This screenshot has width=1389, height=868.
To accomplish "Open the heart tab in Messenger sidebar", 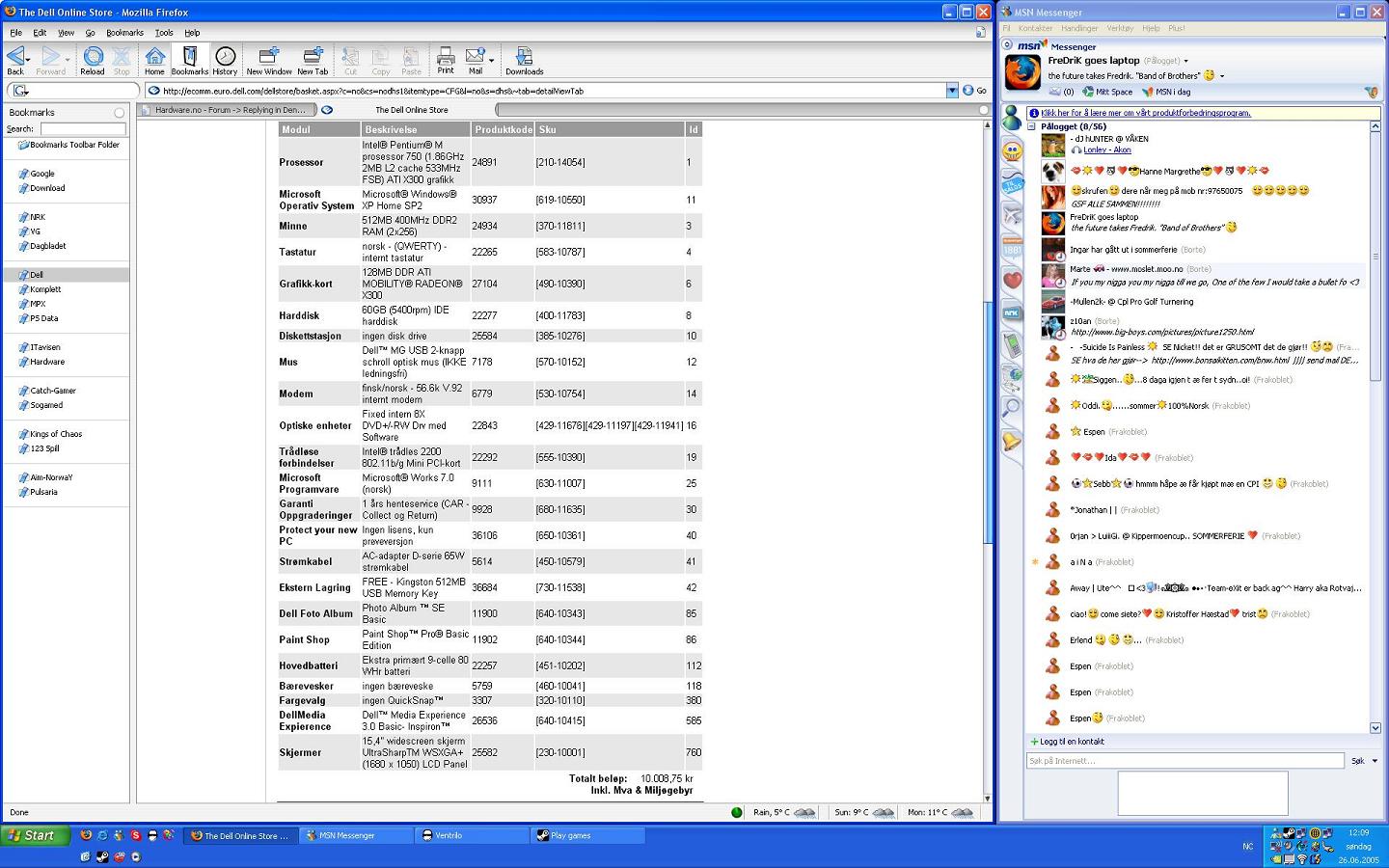I will pyautogui.click(x=1012, y=280).
